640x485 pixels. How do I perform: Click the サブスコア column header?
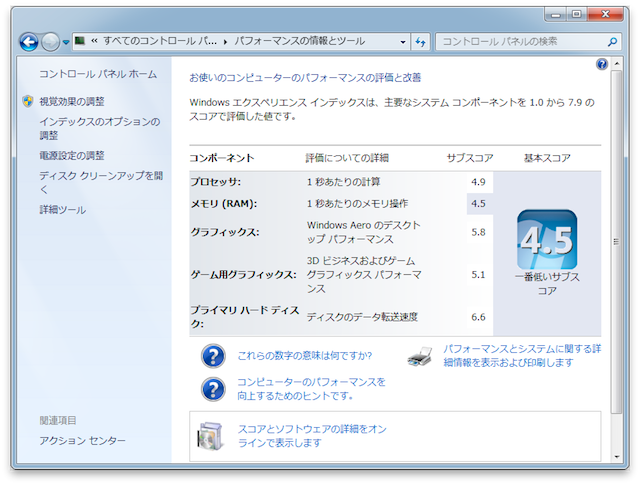pyautogui.click(x=470, y=158)
